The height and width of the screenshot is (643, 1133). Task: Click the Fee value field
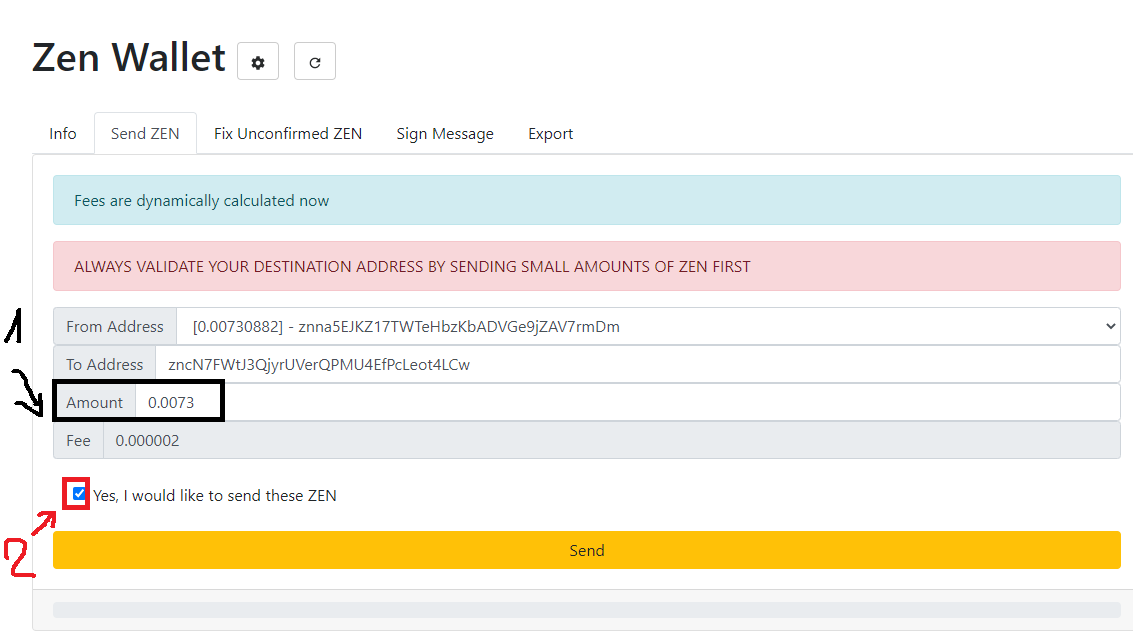point(612,441)
